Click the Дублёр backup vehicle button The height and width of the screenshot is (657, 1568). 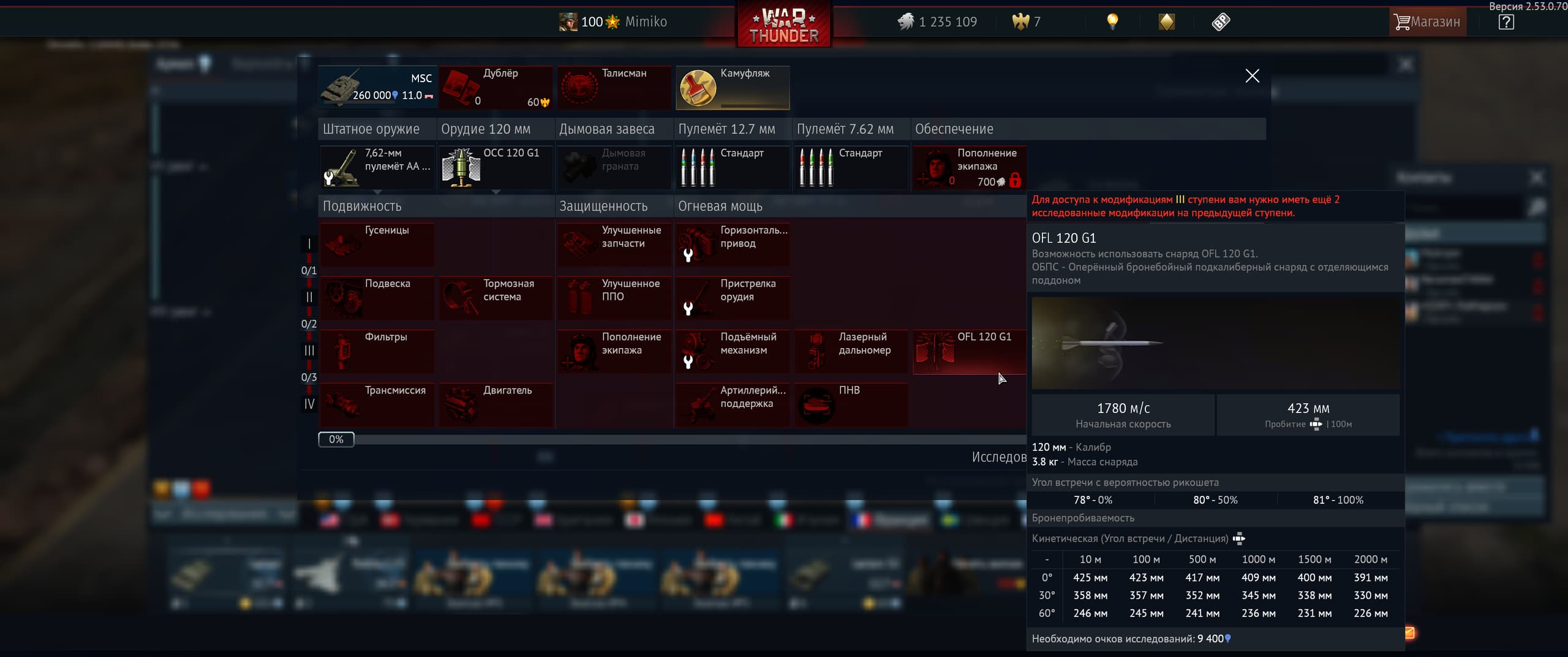[x=496, y=88]
